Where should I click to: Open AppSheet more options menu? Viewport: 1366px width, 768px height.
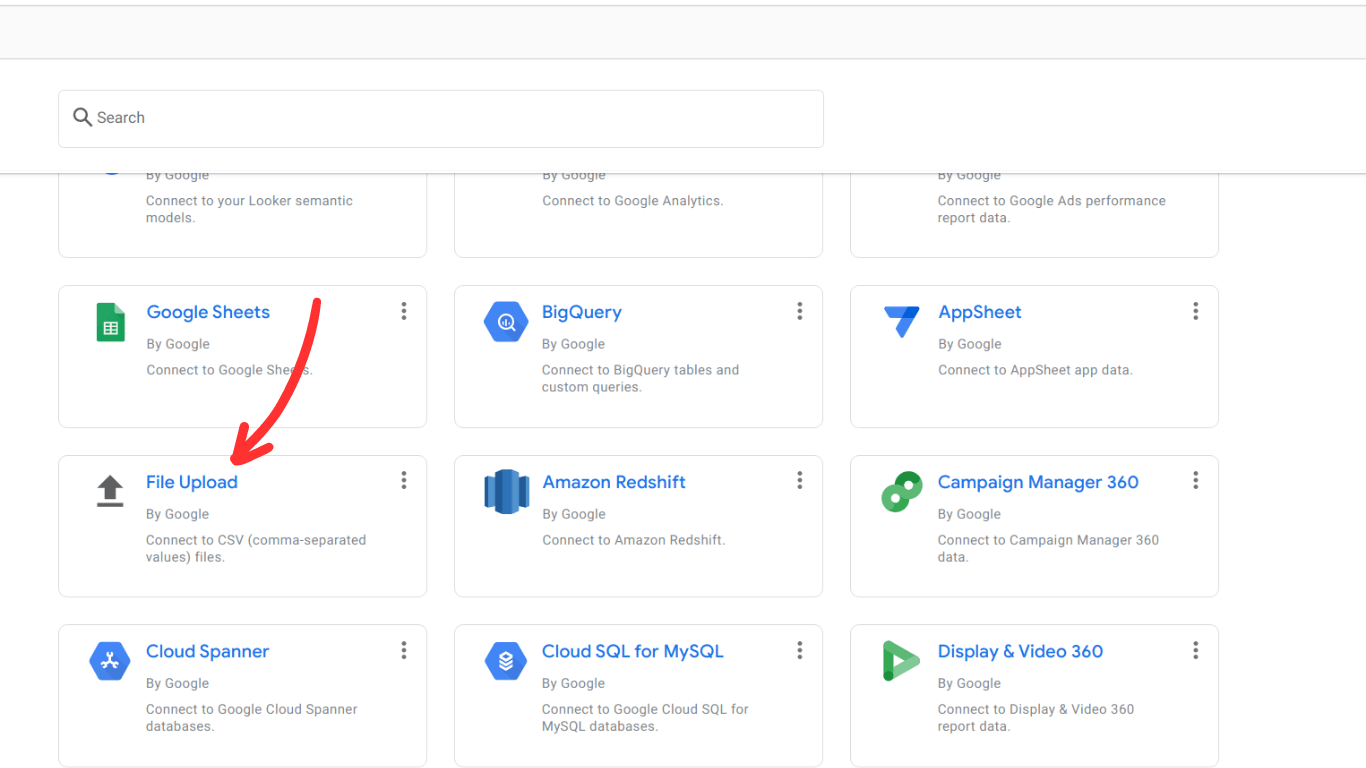click(1196, 311)
